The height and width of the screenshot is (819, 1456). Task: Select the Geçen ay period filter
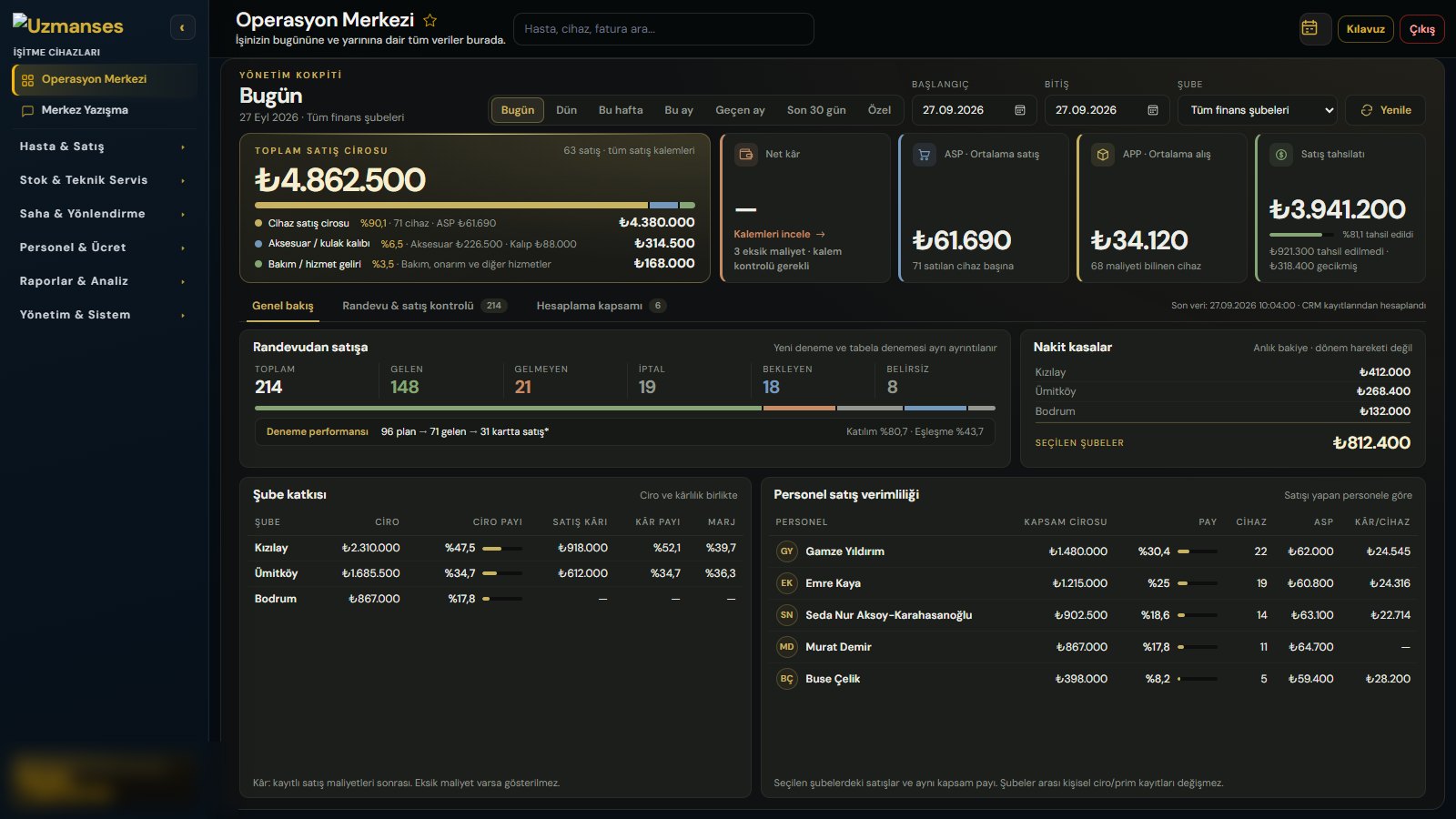(740, 110)
